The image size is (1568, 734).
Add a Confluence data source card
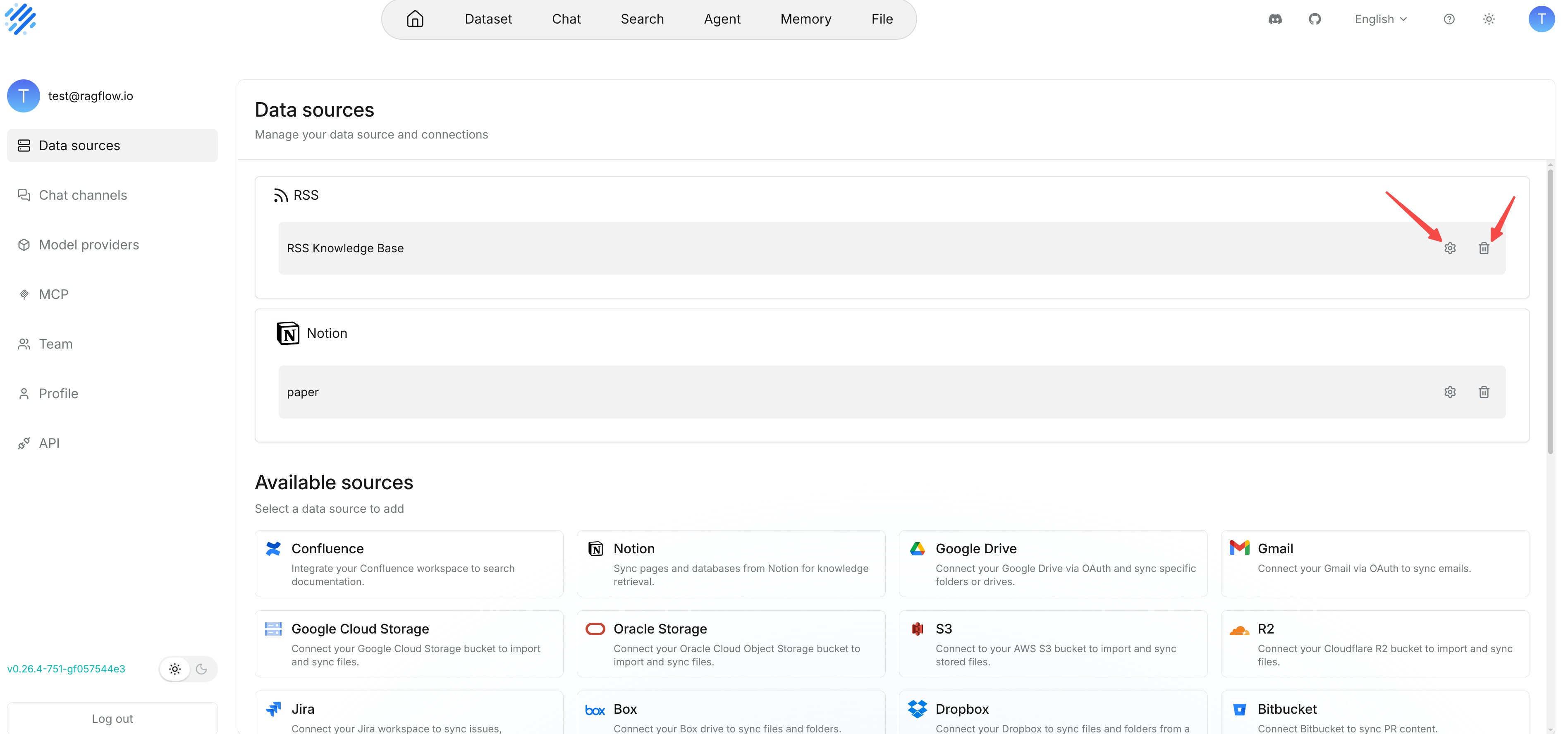pos(409,564)
